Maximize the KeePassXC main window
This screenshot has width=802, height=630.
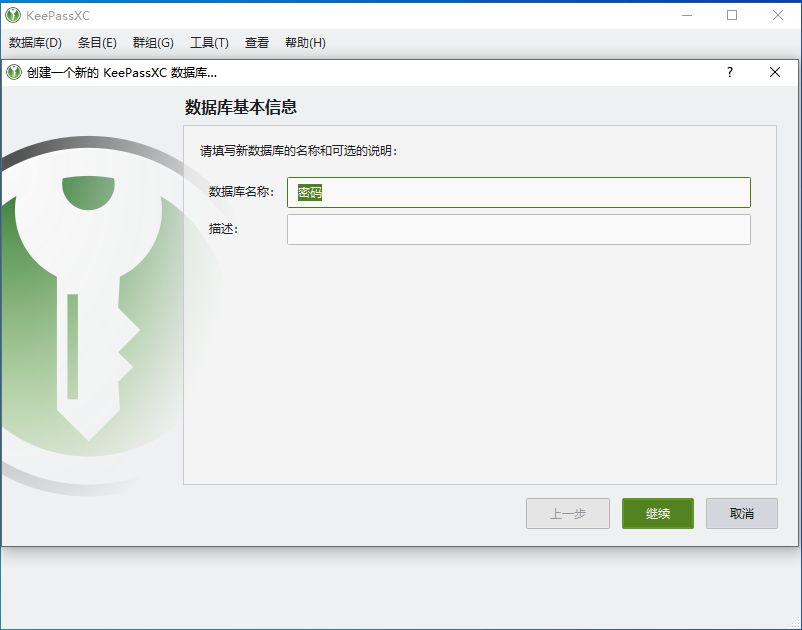[731, 15]
